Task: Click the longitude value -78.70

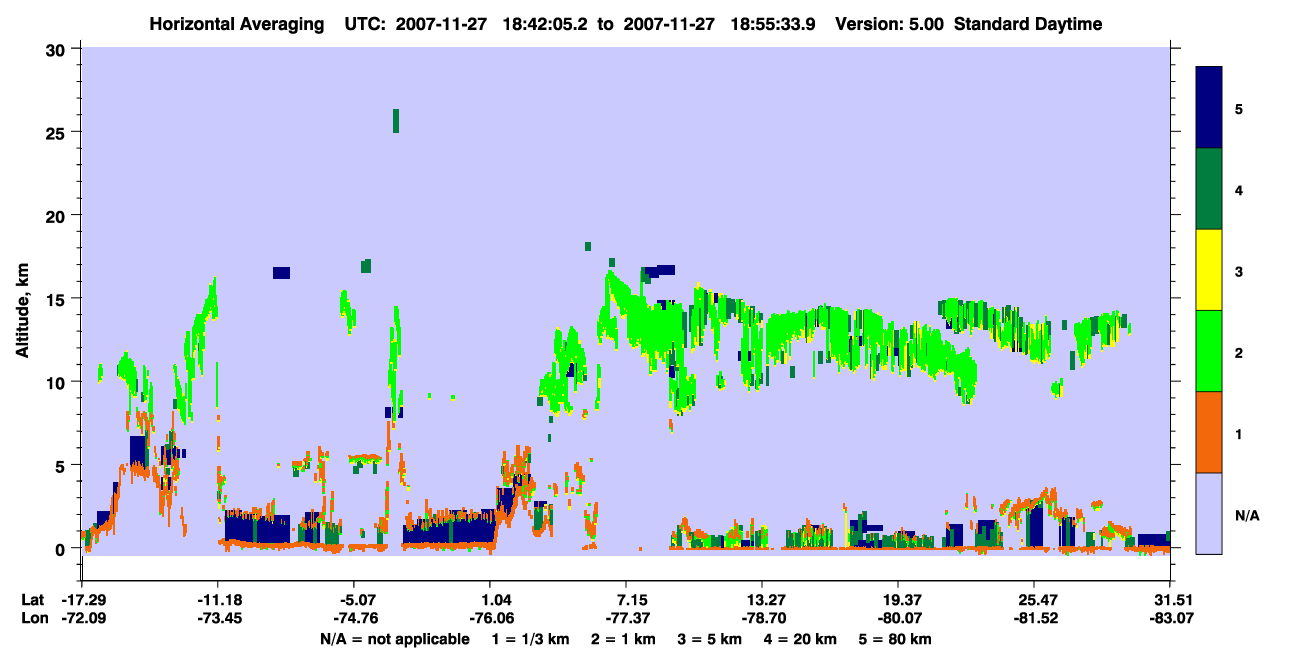Action: pyautogui.click(x=762, y=618)
